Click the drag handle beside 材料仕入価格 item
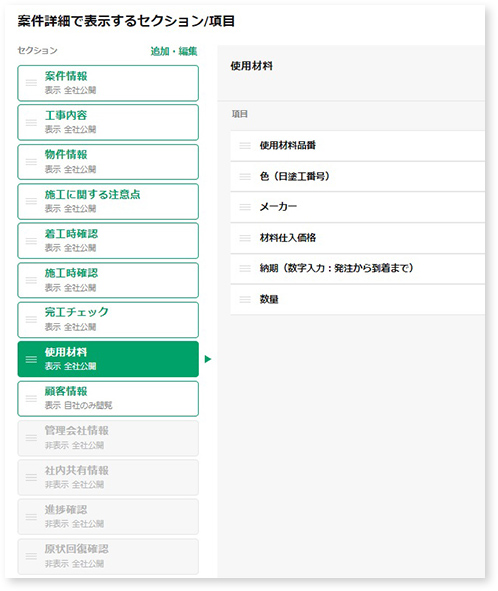 click(x=245, y=238)
